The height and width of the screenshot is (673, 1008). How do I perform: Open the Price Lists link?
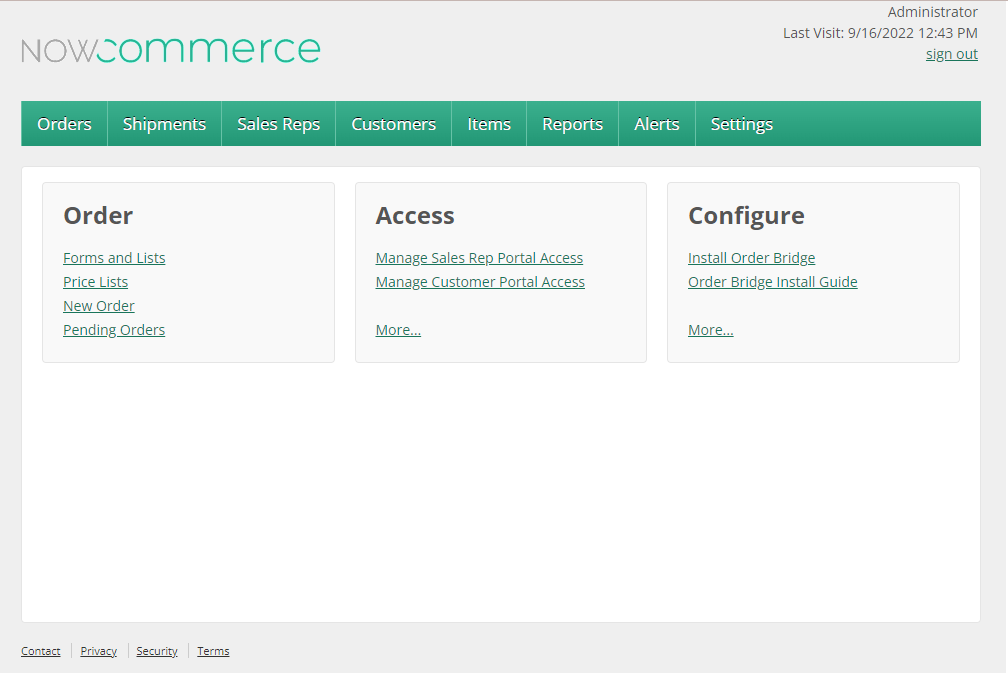coord(95,282)
